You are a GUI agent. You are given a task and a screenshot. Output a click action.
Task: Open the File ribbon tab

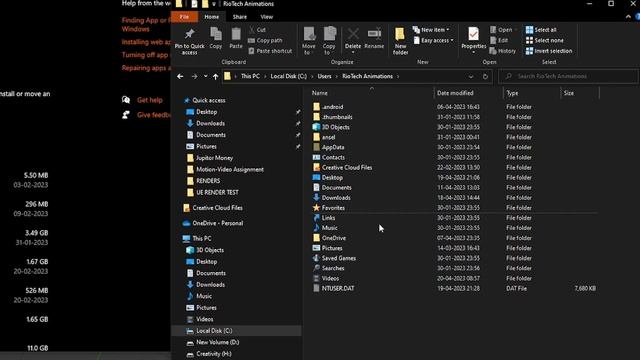pos(184,17)
